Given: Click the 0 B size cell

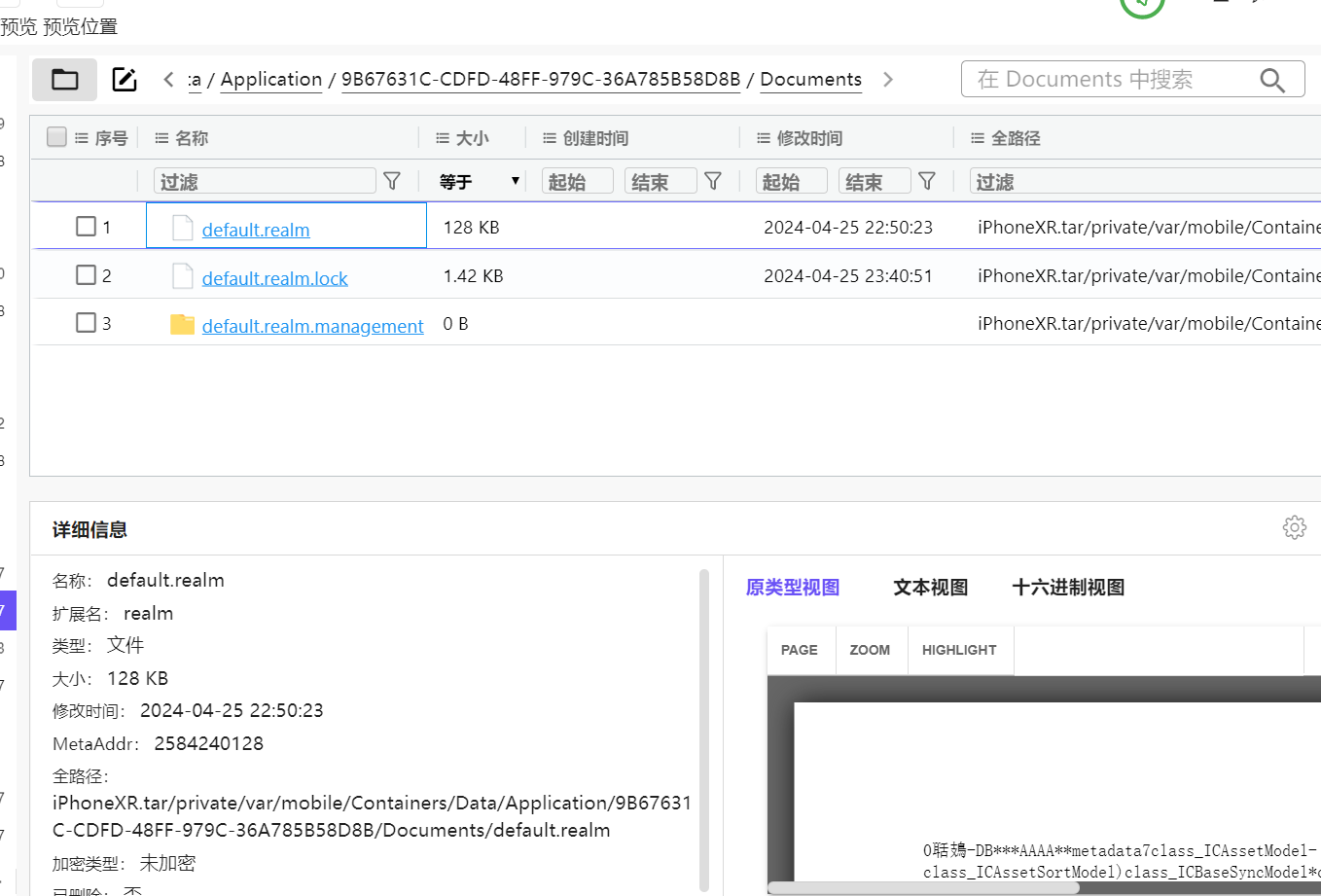Looking at the screenshot, I should [x=455, y=323].
